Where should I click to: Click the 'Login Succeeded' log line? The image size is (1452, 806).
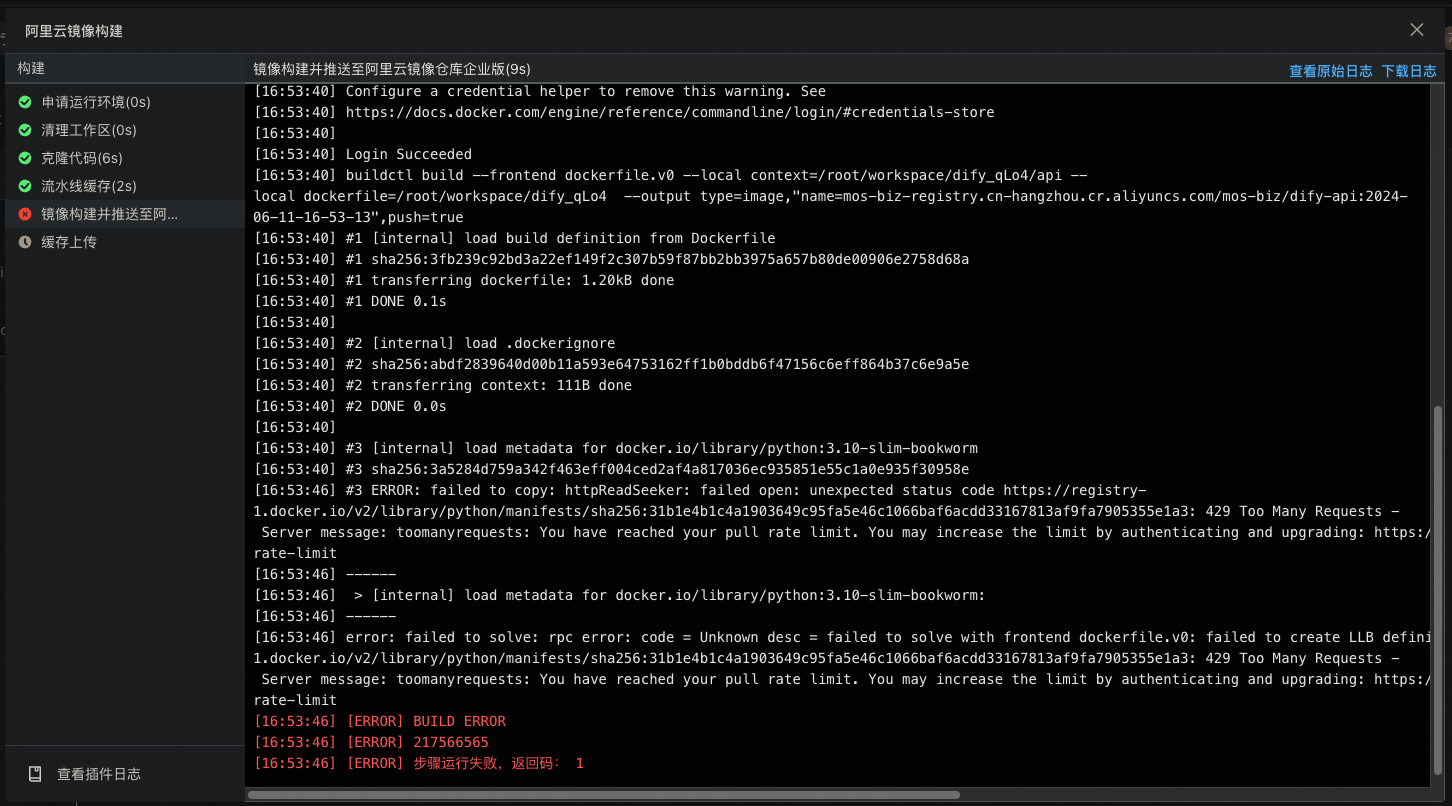click(363, 154)
